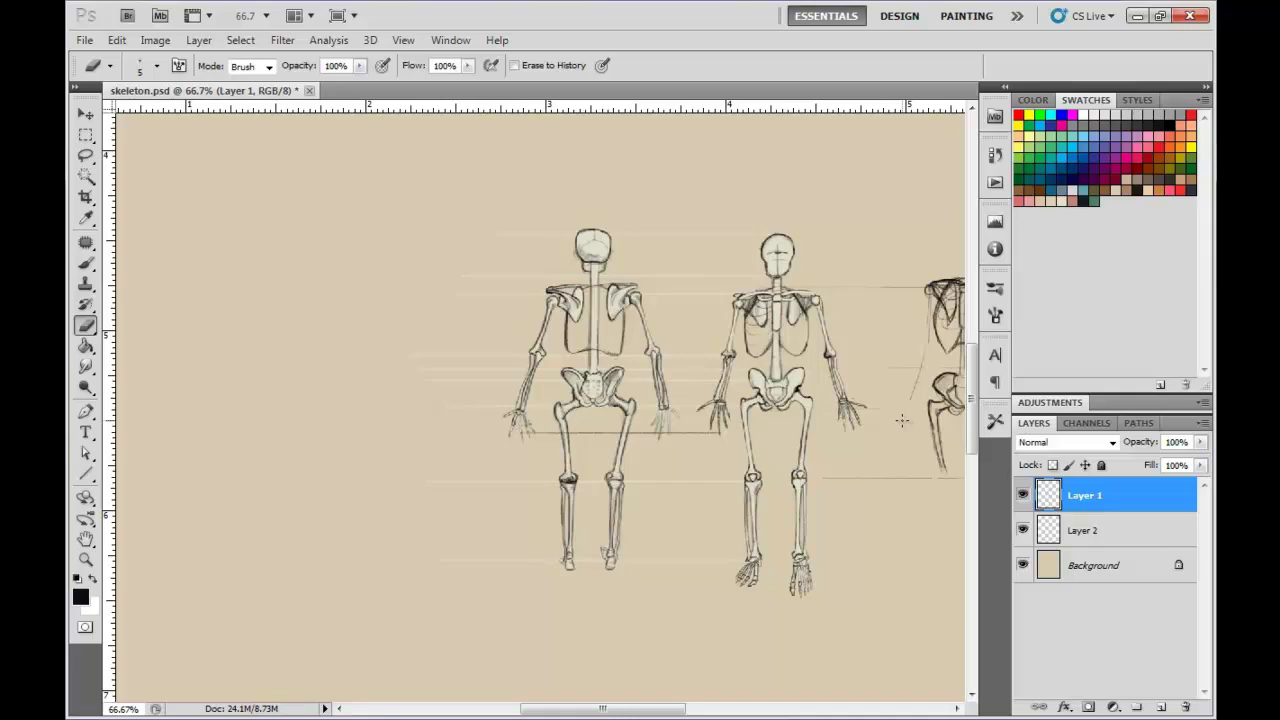Launch Adobe Bridge from the top bar
Screen dimensions: 1280x720
click(127, 16)
